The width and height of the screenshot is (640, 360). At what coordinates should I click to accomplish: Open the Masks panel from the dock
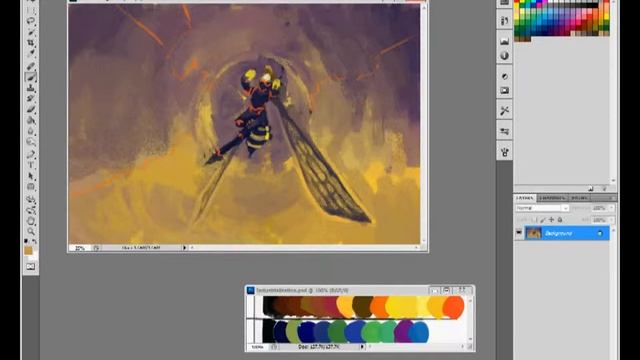(x=504, y=91)
